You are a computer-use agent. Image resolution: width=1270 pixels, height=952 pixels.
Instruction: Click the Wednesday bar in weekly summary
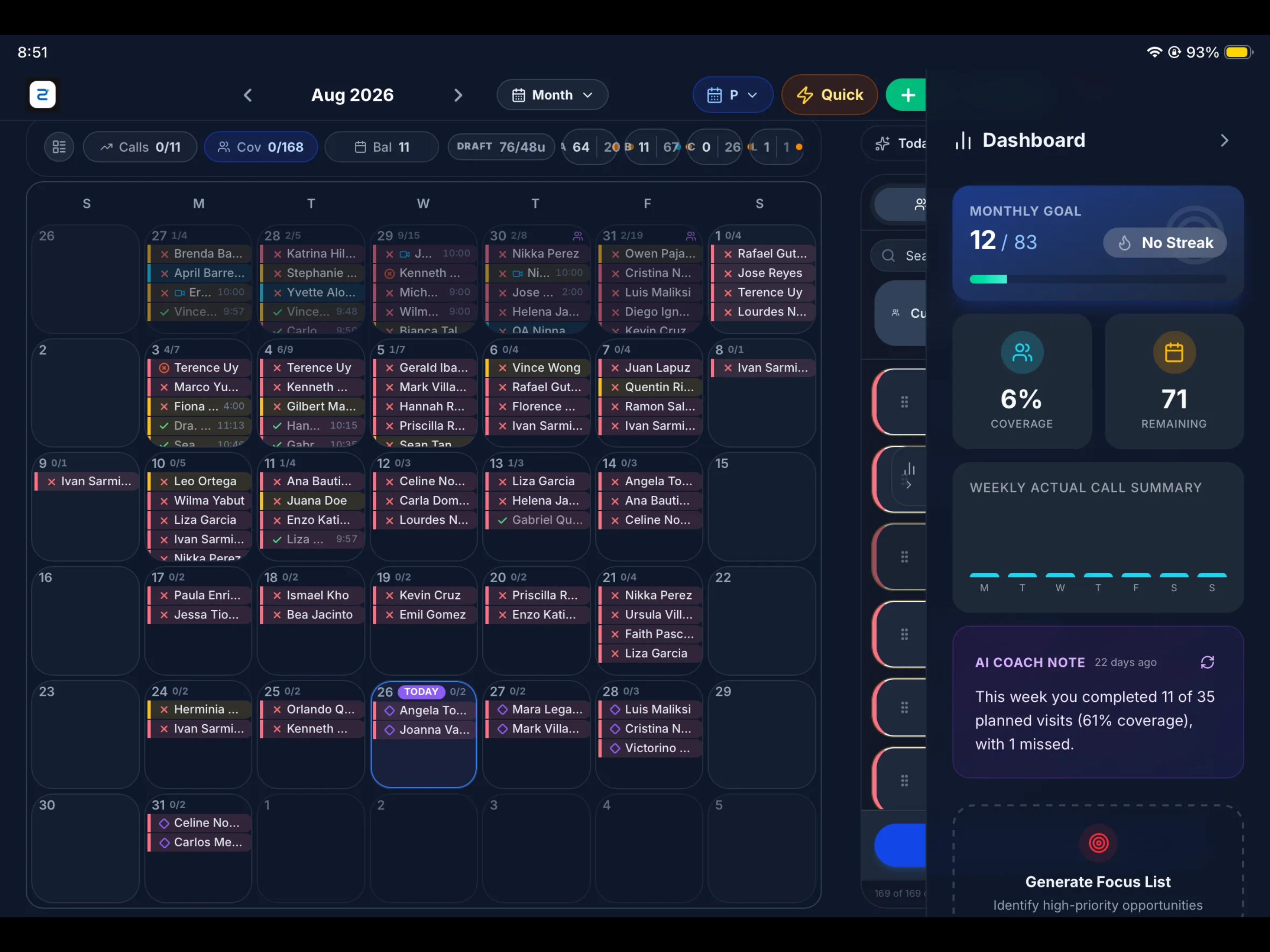point(1060,575)
